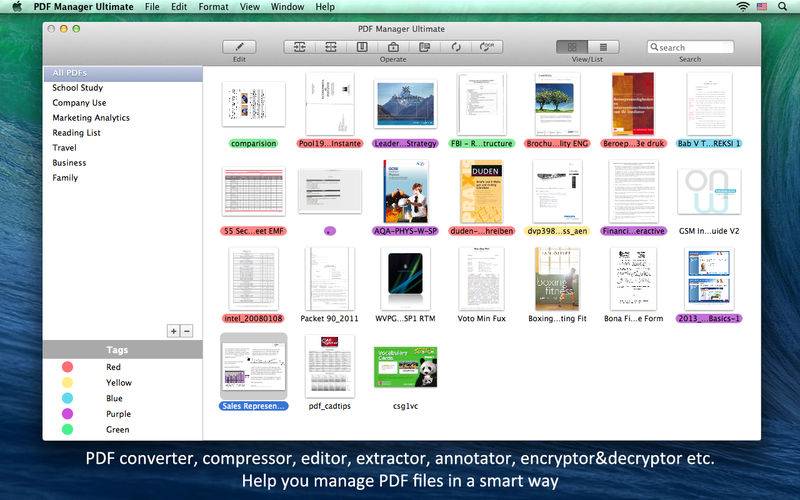Choose the Purple tag color dot
The image size is (800, 500).
67,414
